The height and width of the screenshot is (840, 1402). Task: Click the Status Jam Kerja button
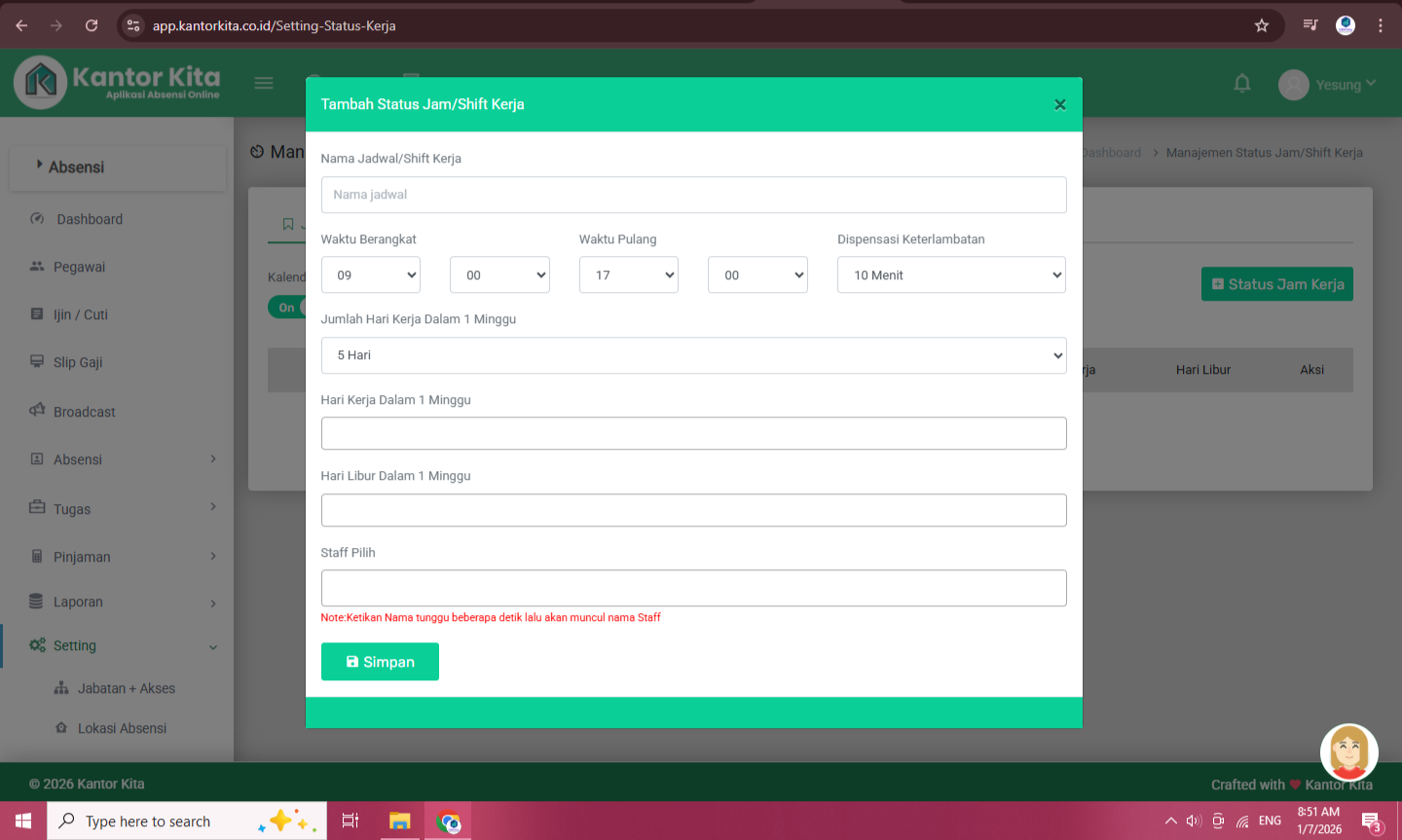pos(1276,284)
